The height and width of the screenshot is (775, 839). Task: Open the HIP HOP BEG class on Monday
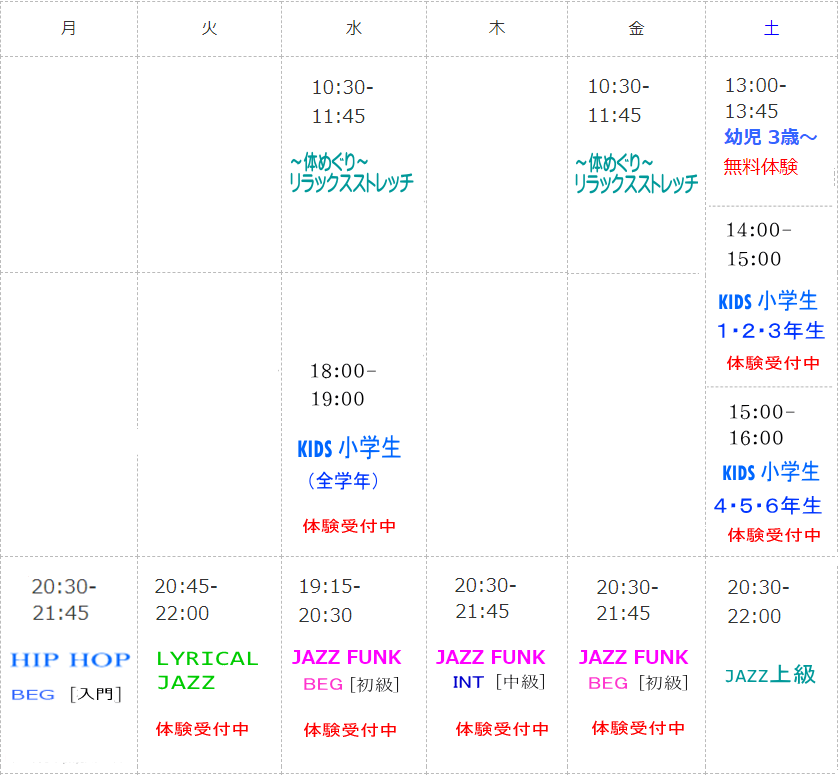[70, 660]
